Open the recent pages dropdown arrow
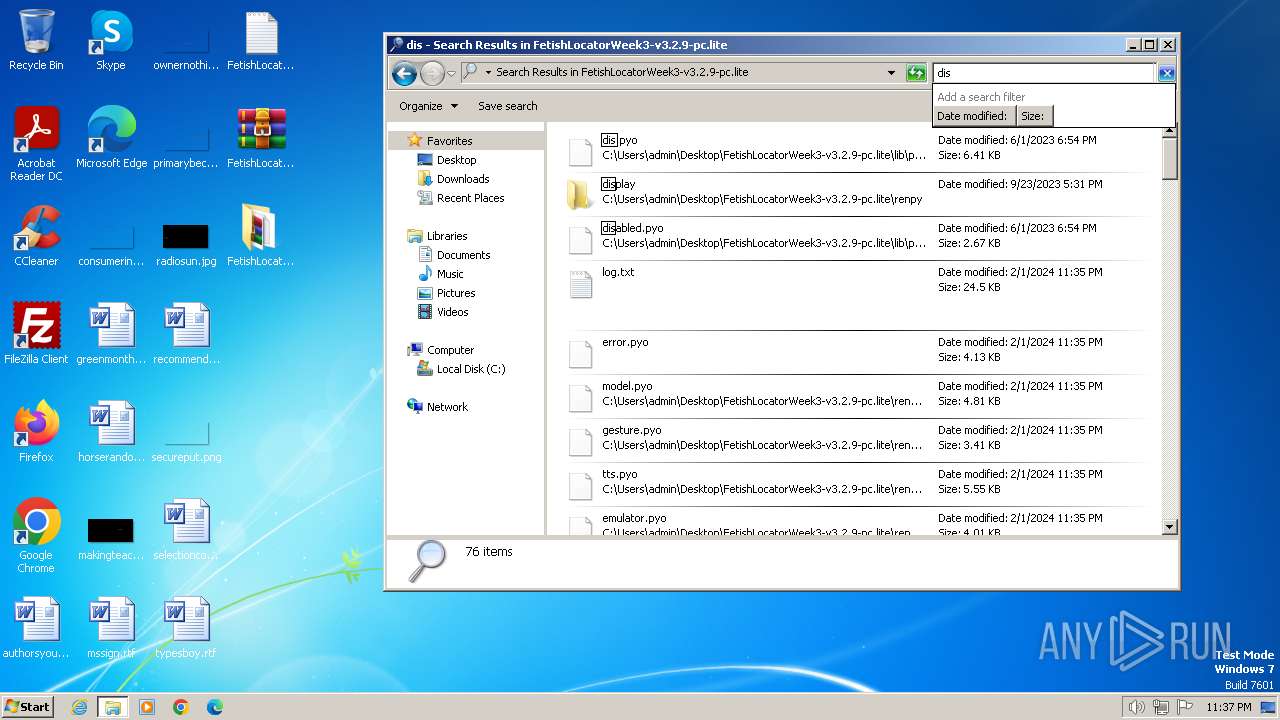The image size is (1280, 720). [451, 73]
